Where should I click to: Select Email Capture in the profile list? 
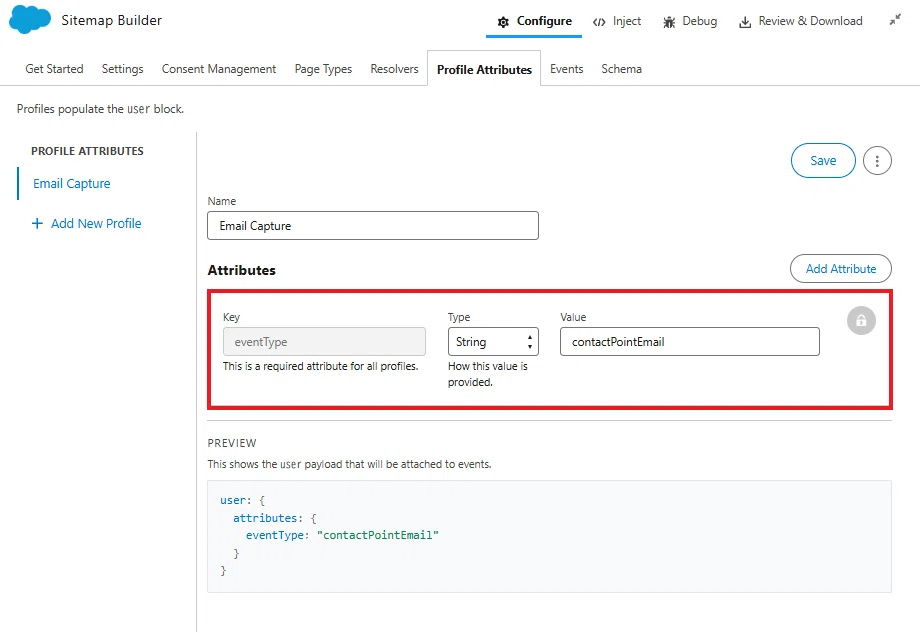point(72,184)
